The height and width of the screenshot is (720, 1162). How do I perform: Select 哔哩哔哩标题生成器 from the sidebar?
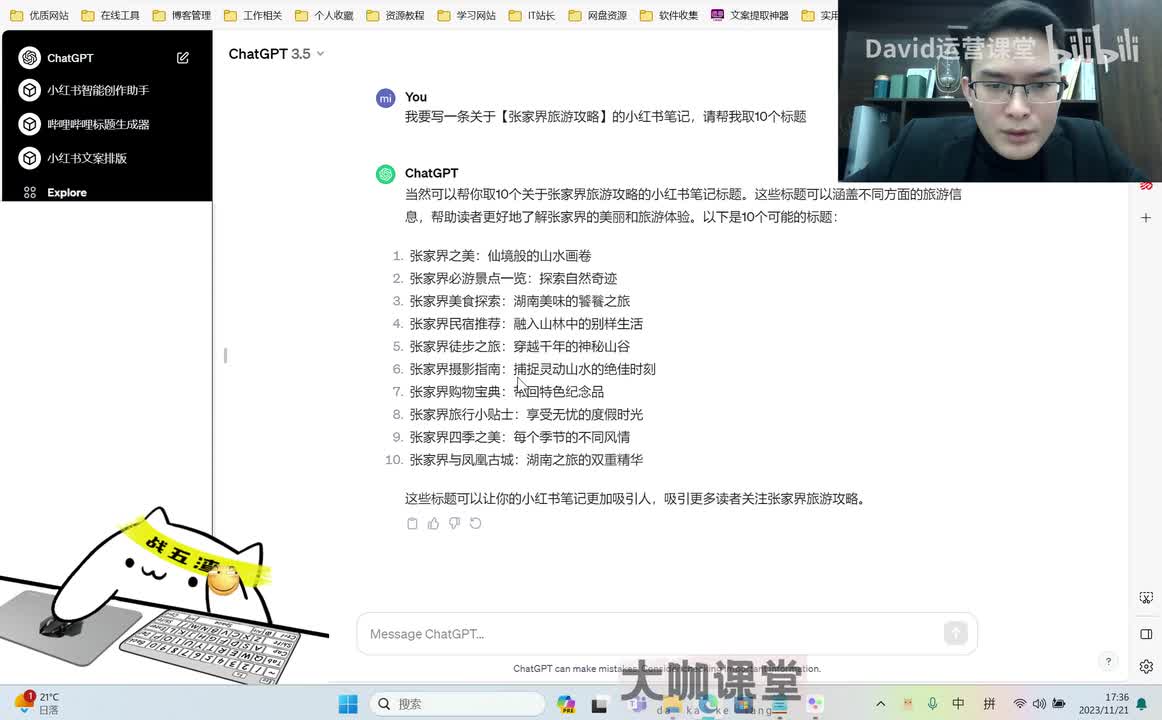click(x=98, y=124)
